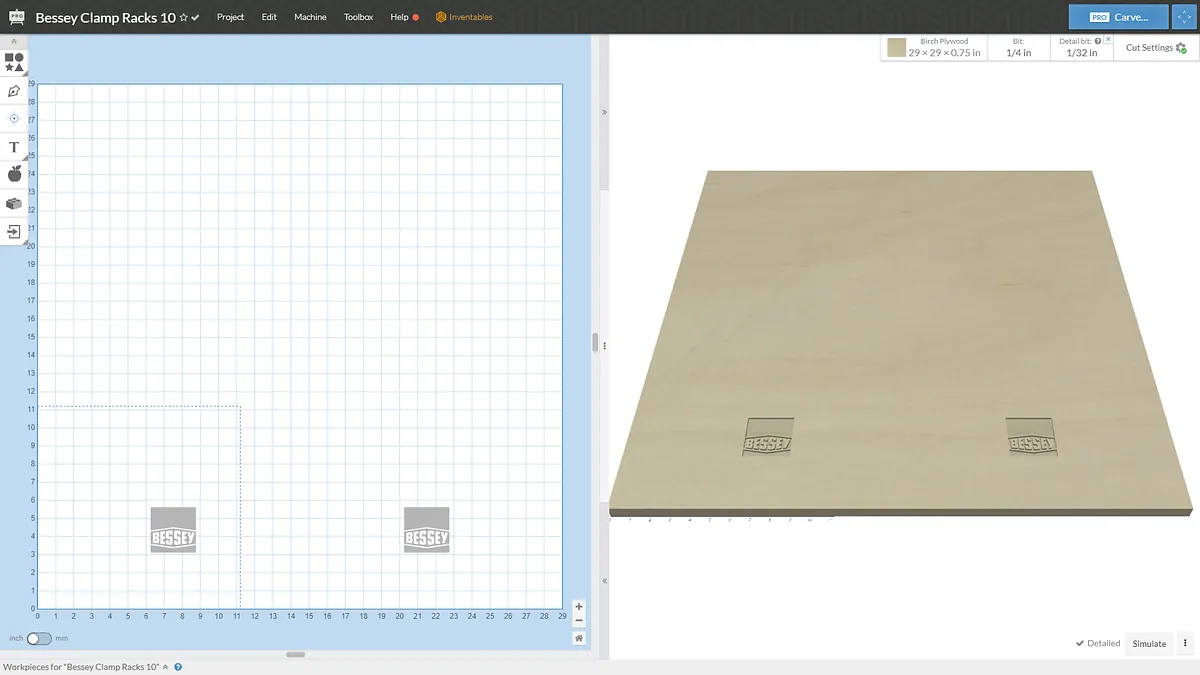Image resolution: width=1200 pixels, height=675 pixels.
Task: Click the Import file icon
Action: tap(14, 231)
